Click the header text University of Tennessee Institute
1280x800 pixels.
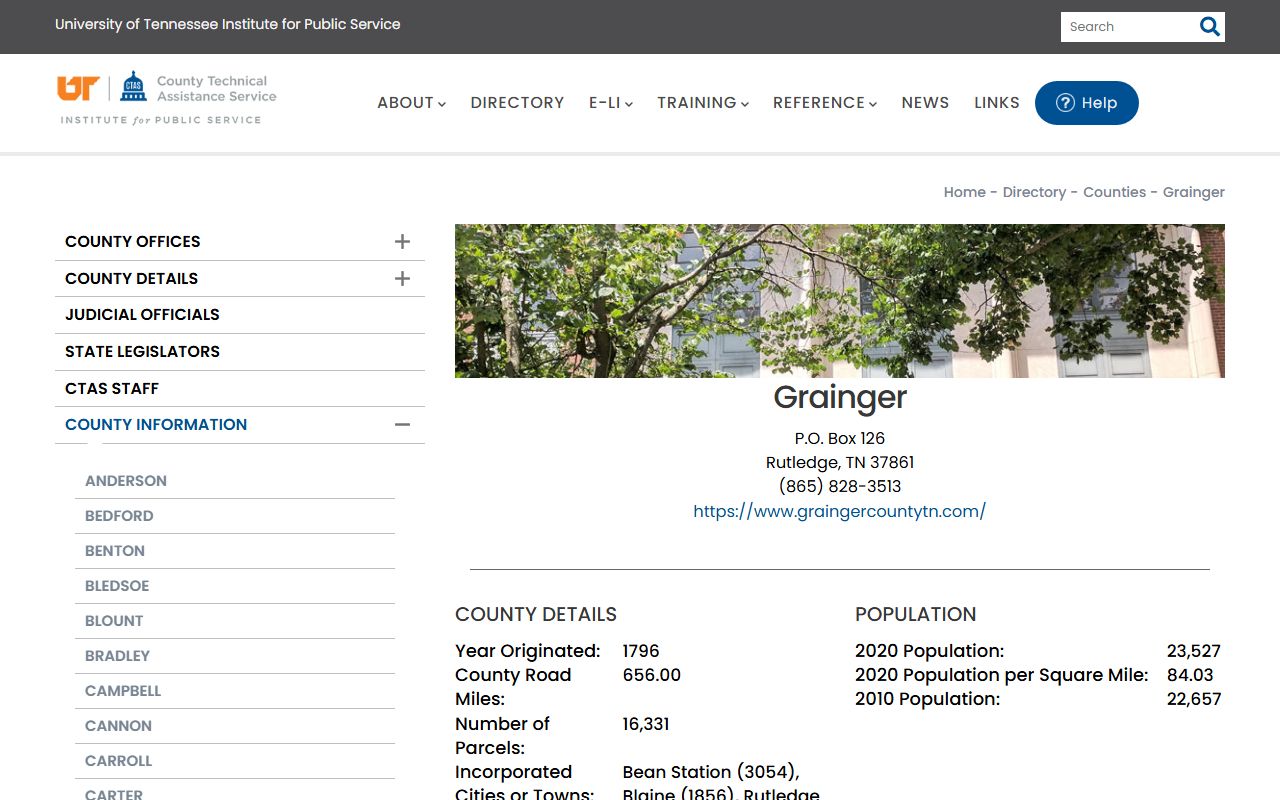point(228,24)
